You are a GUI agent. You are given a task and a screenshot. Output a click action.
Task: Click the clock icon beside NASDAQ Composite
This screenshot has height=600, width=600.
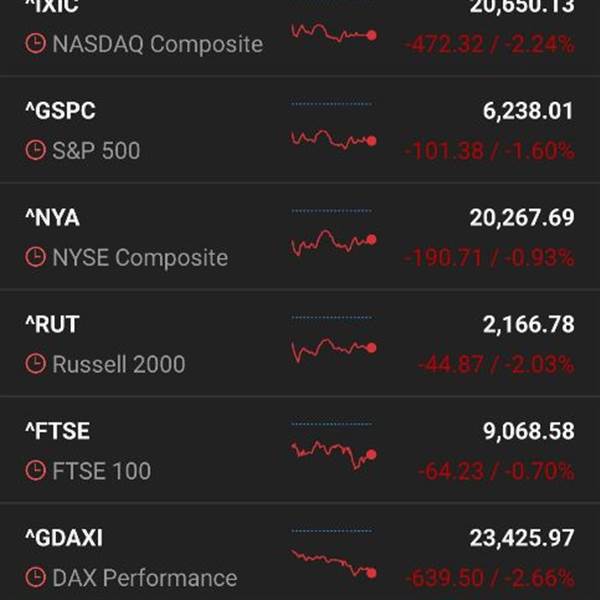pos(36,43)
